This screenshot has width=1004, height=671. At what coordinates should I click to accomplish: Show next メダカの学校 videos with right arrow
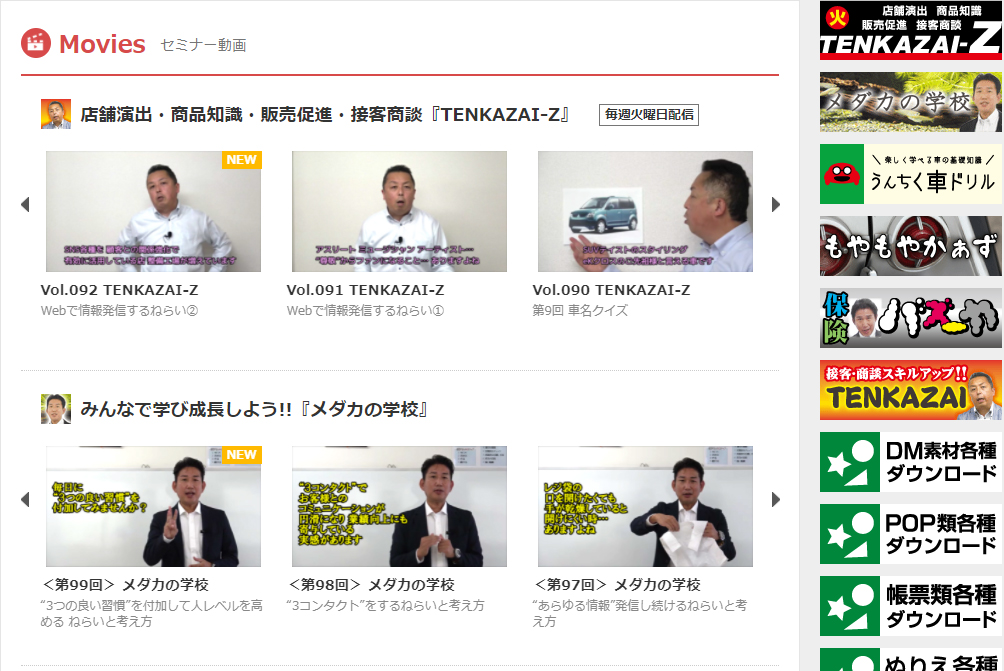coord(775,499)
